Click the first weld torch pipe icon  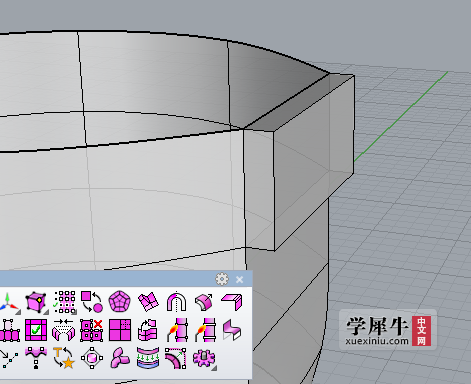point(177,330)
